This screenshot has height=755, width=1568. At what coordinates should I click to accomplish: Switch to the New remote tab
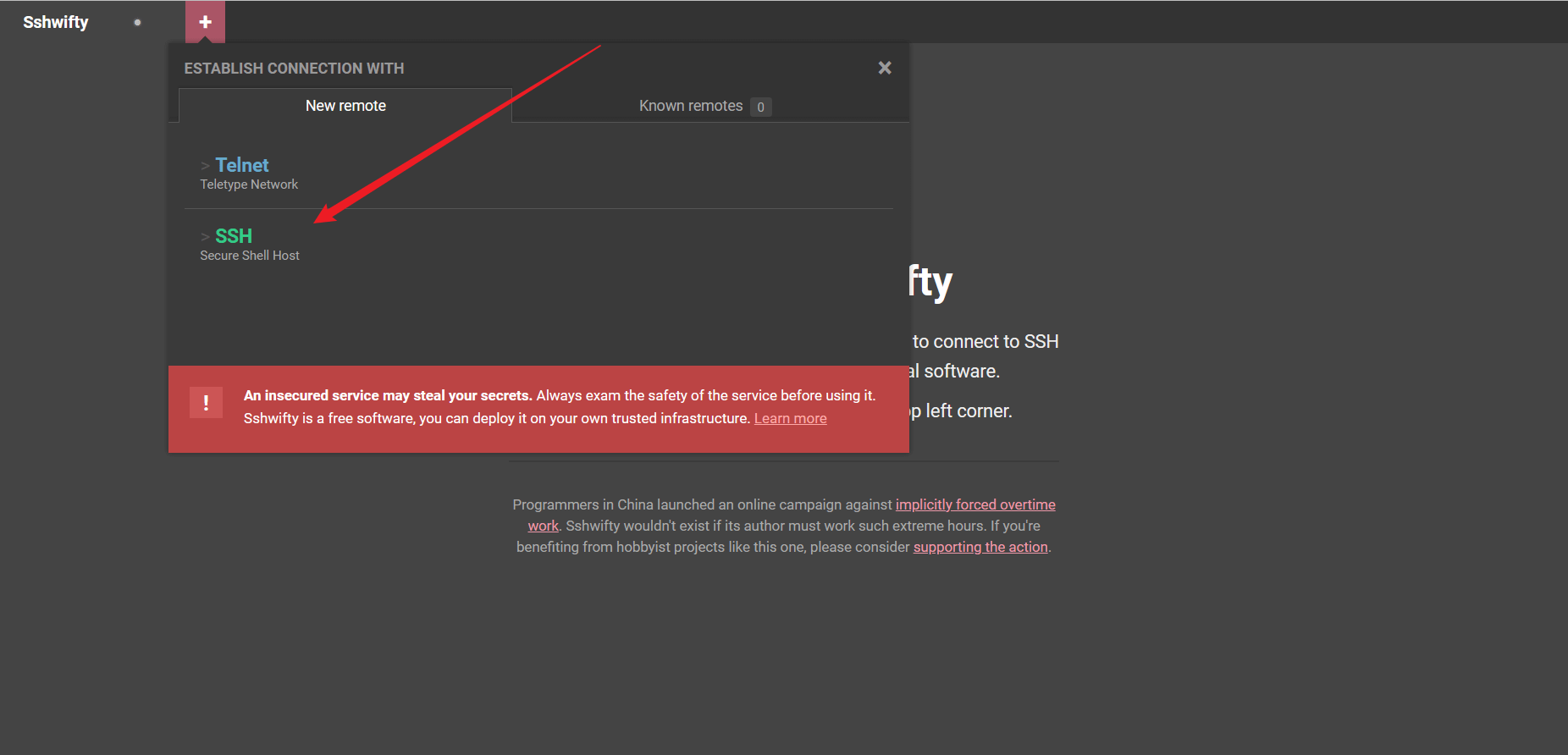[x=345, y=106]
